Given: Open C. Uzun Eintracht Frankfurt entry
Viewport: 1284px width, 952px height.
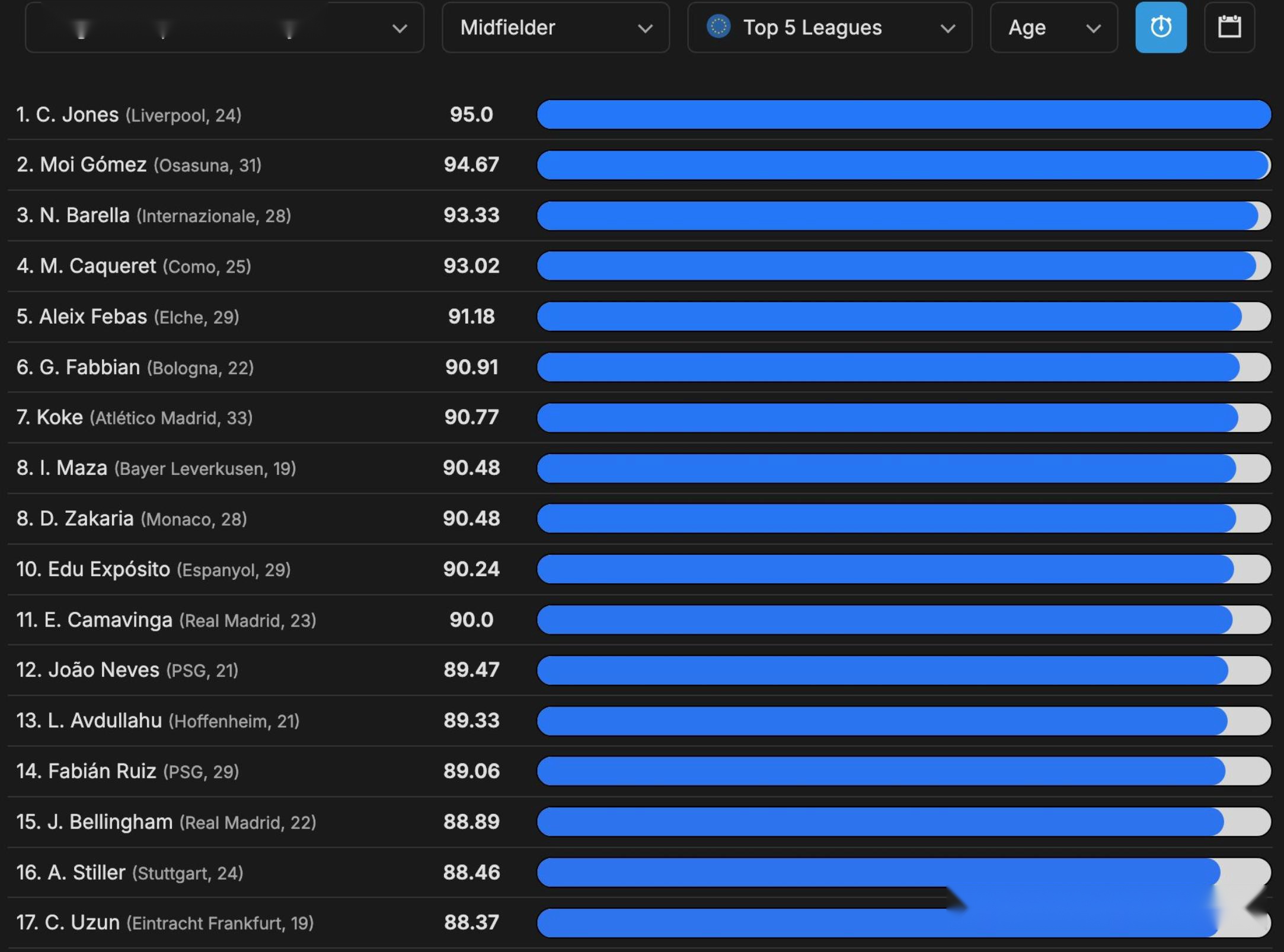Looking at the screenshot, I should [x=165, y=922].
